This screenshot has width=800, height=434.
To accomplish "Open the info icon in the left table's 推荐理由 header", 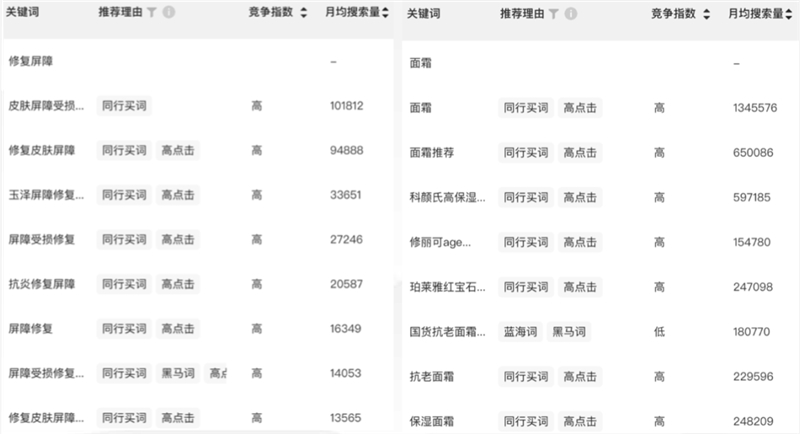I will (x=168, y=12).
